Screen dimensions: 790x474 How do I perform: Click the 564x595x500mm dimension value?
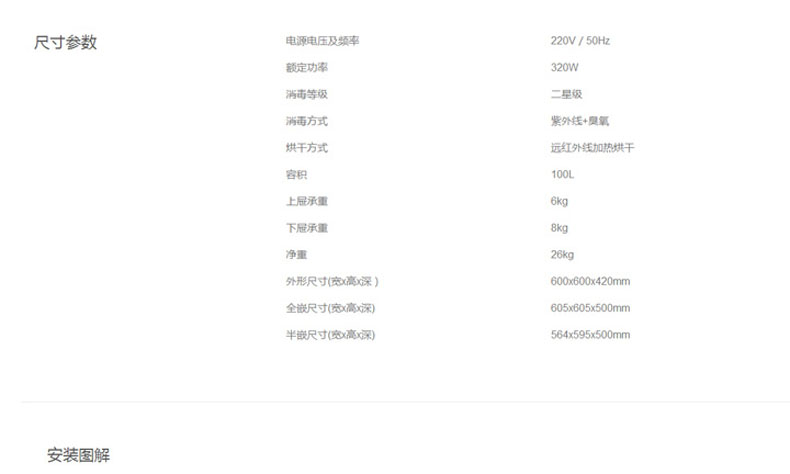tap(590, 335)
